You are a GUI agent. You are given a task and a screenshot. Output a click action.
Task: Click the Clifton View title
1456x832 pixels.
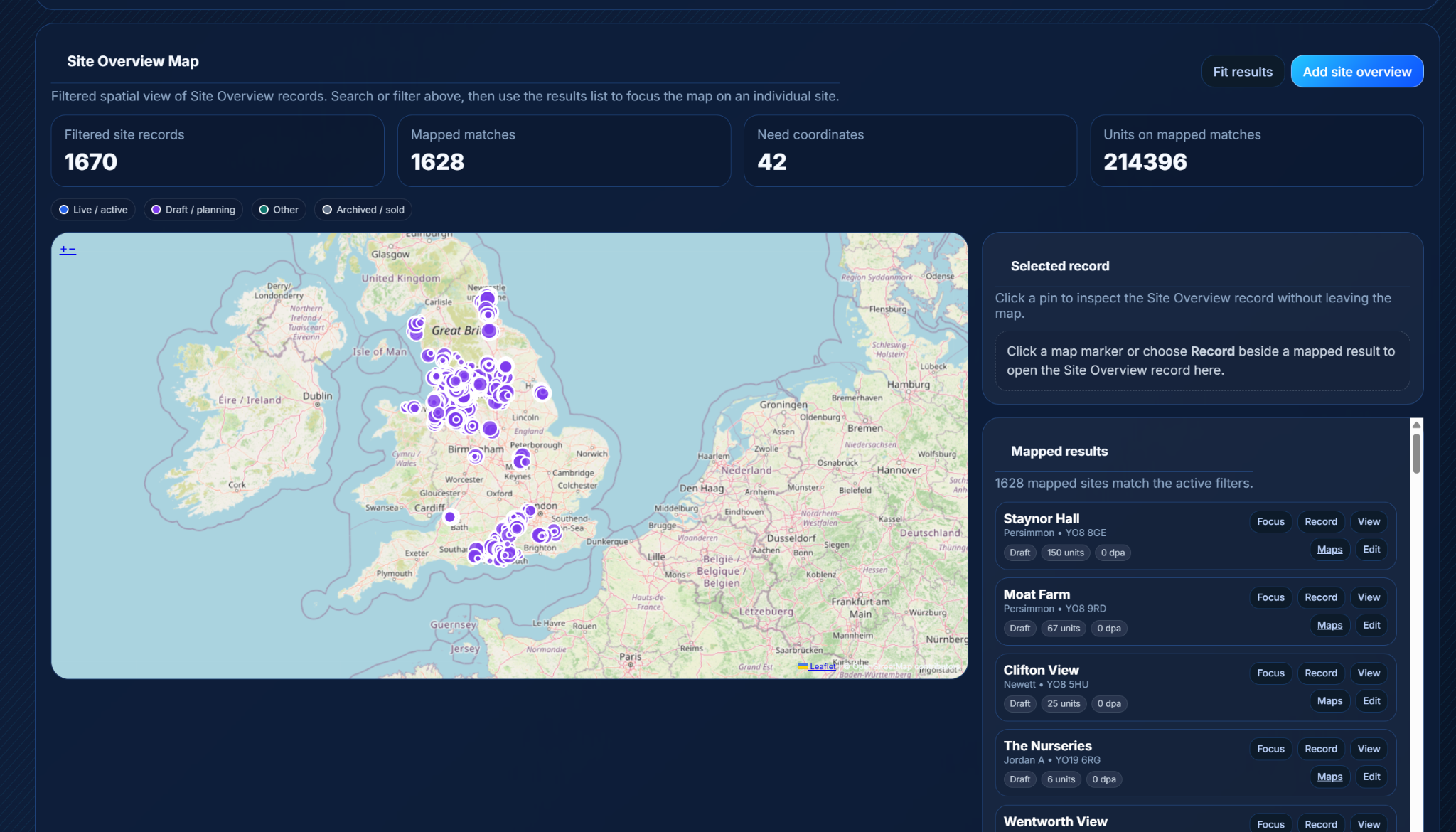point(1041,670)
